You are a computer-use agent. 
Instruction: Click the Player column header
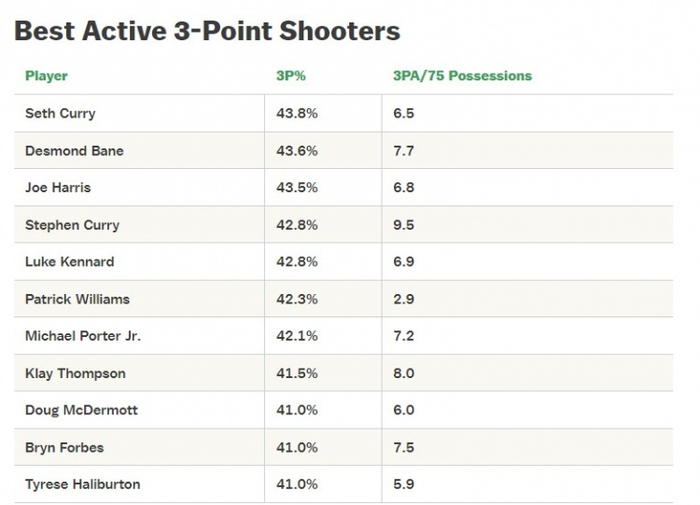point(46,76)
